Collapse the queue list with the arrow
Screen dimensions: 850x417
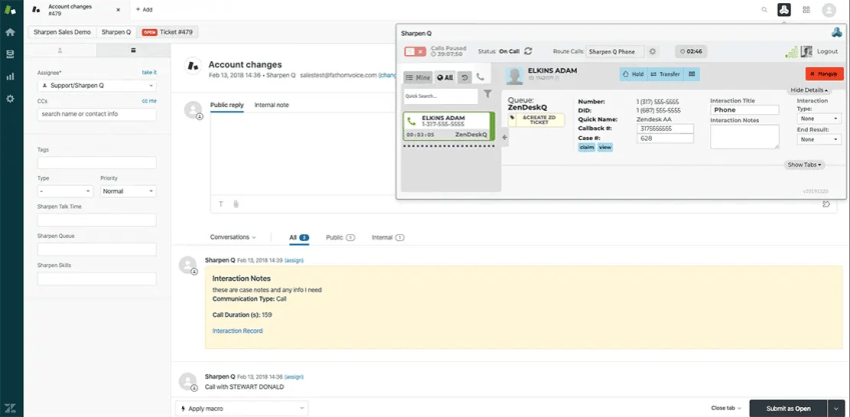pyautogui.click(x=505, y=137)
